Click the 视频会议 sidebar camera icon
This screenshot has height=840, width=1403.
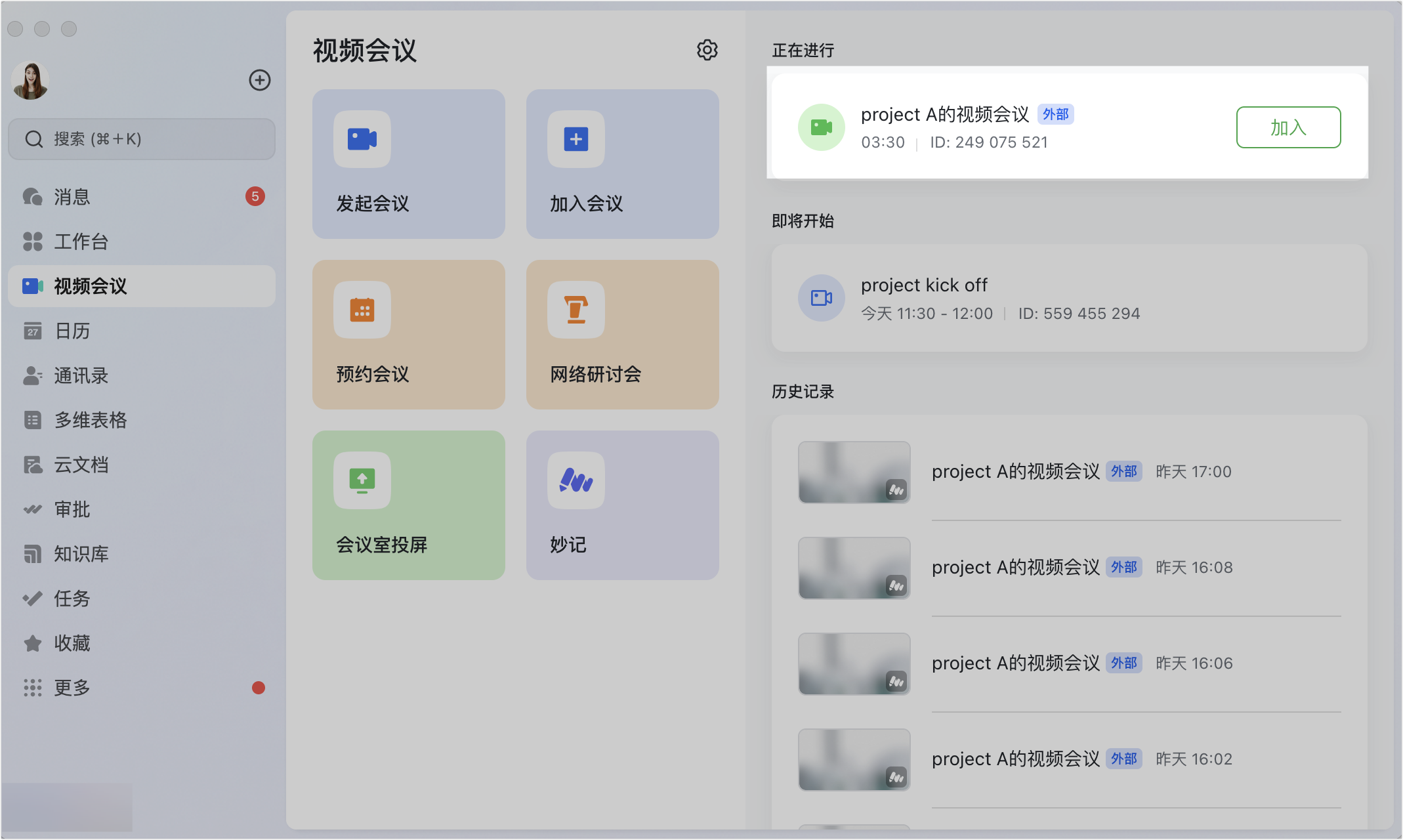click(x=32, y=286)
